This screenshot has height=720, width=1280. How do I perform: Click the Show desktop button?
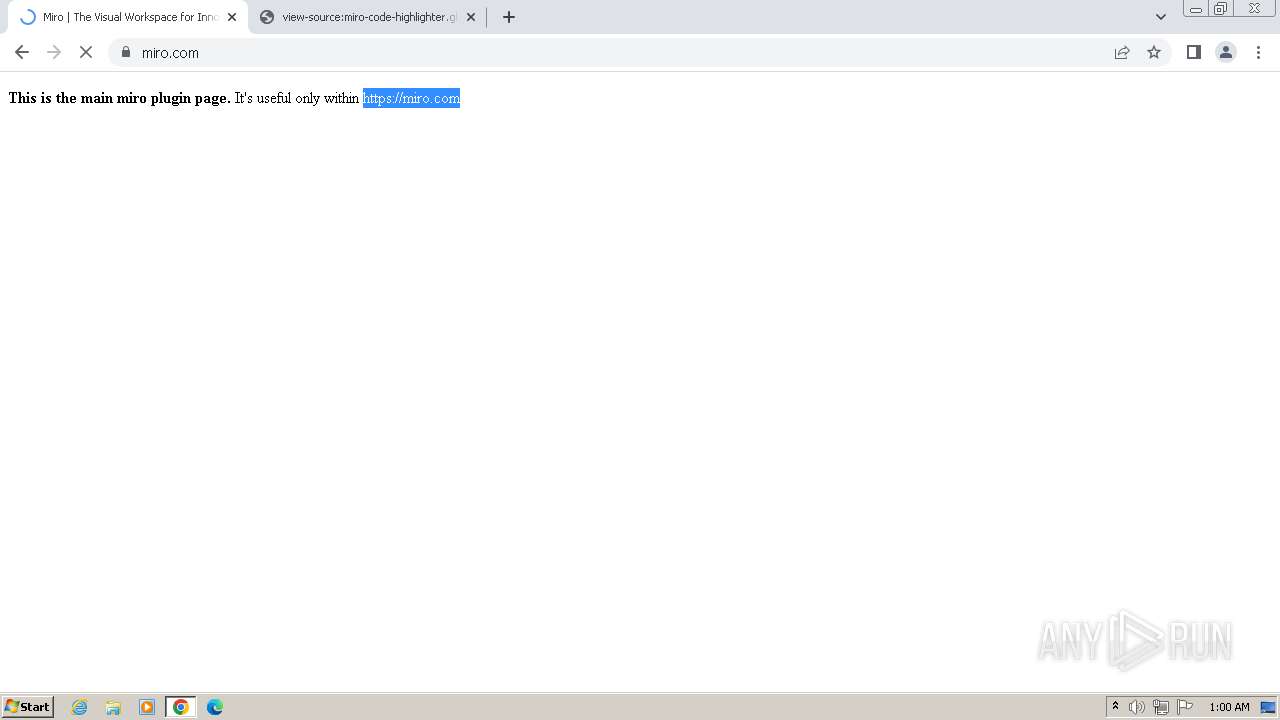(x=1268, y=707)
